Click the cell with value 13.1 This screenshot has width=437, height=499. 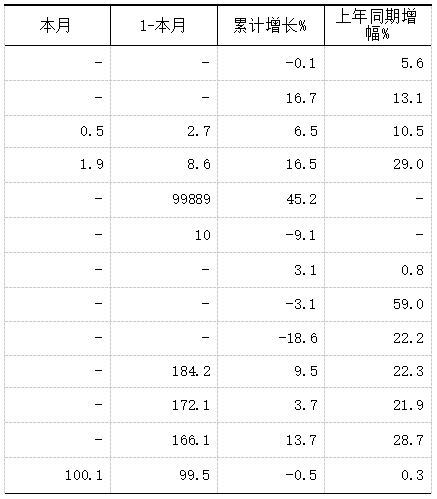click(x=378, y=98)
